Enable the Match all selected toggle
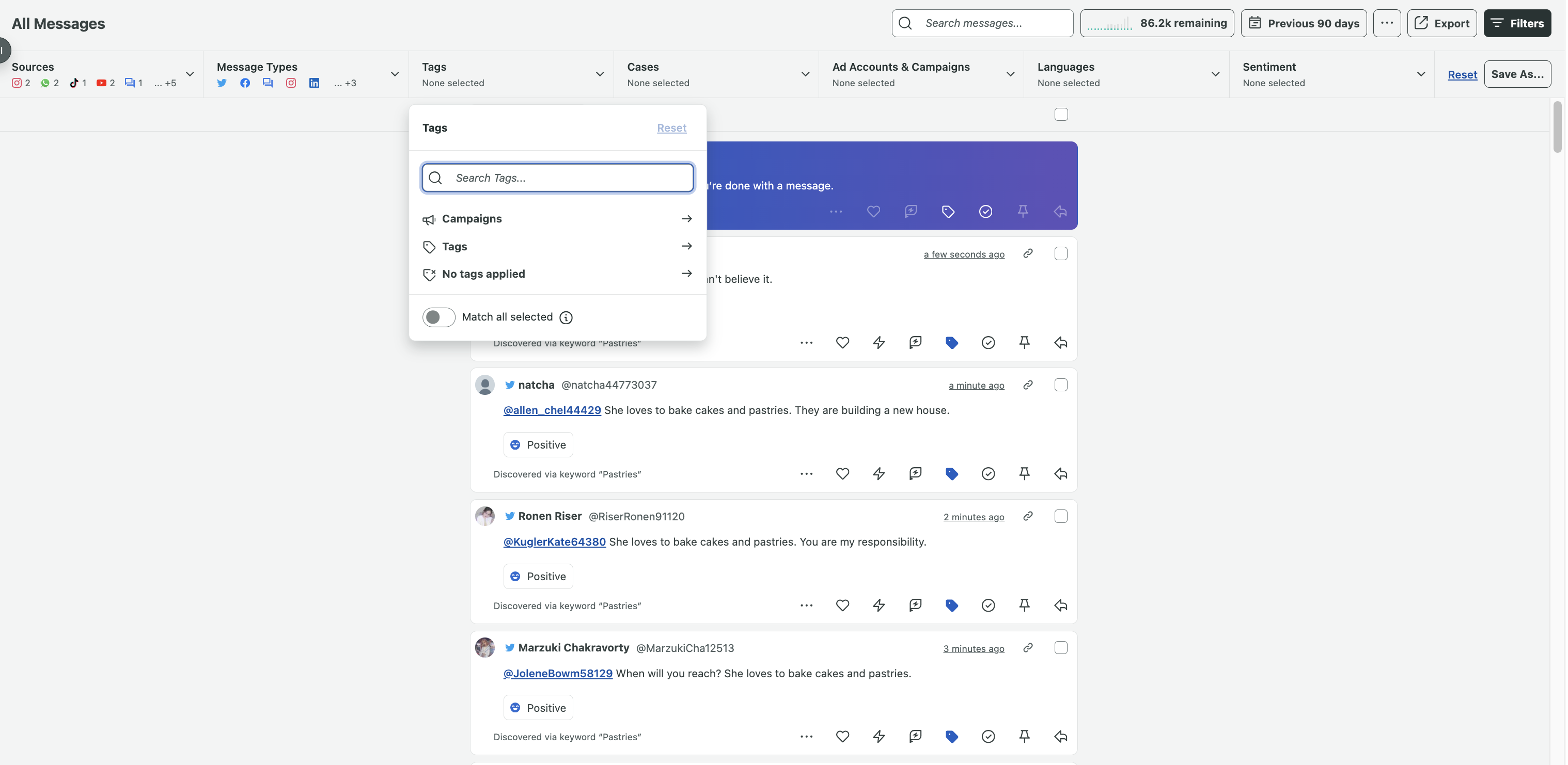The height and width of the screenshot is (765, 1568). click(x=438, y=317)
